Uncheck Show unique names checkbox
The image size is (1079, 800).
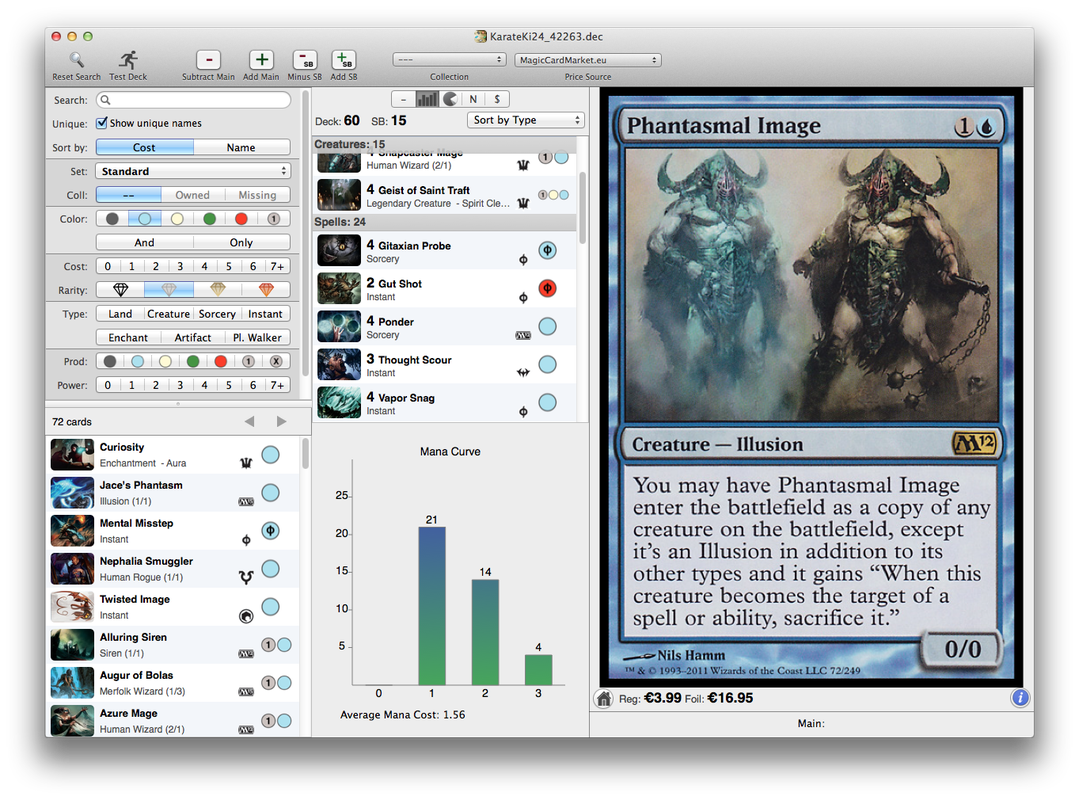pos(102,123)
